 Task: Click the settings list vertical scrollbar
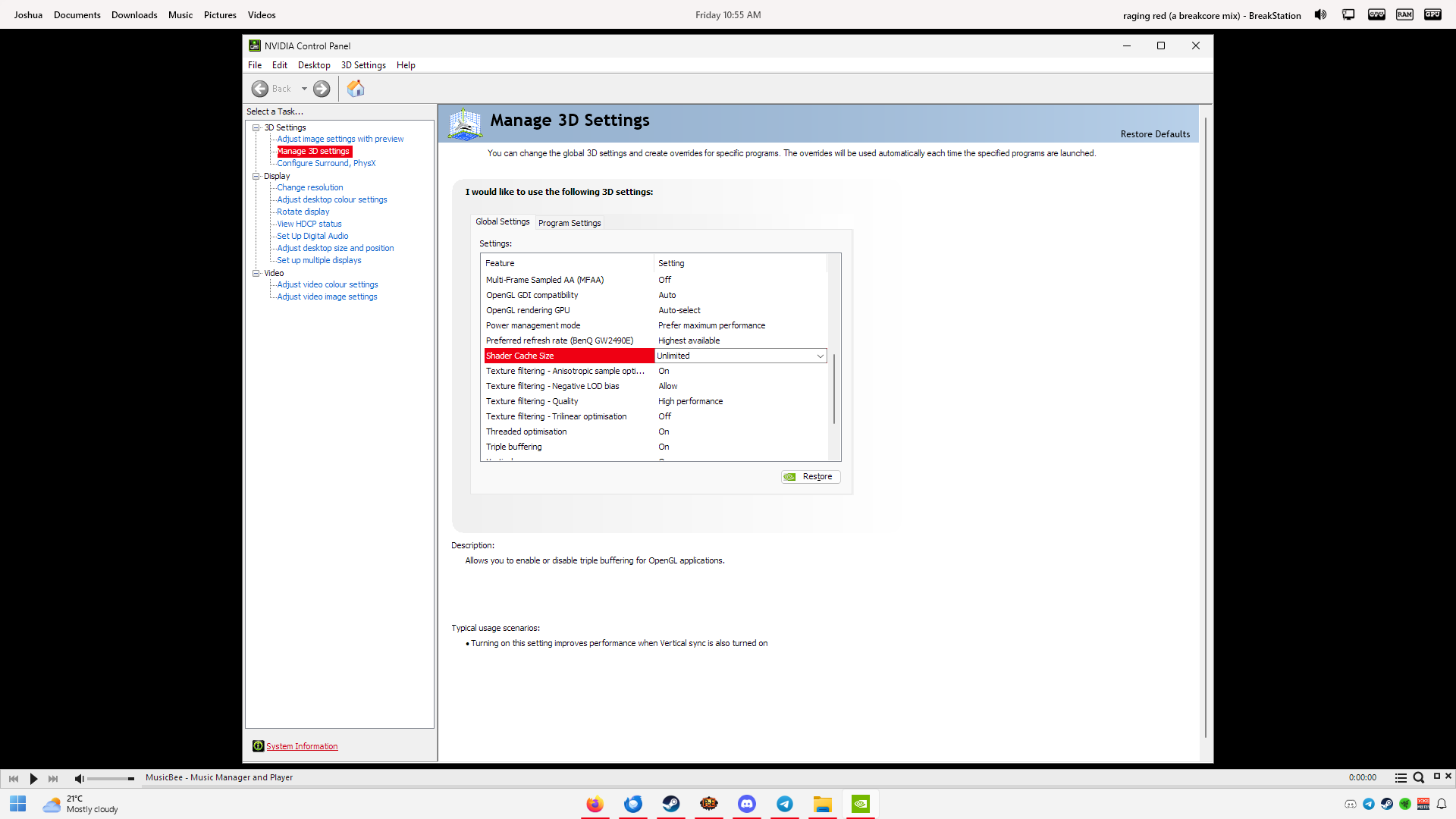point(834,388)
